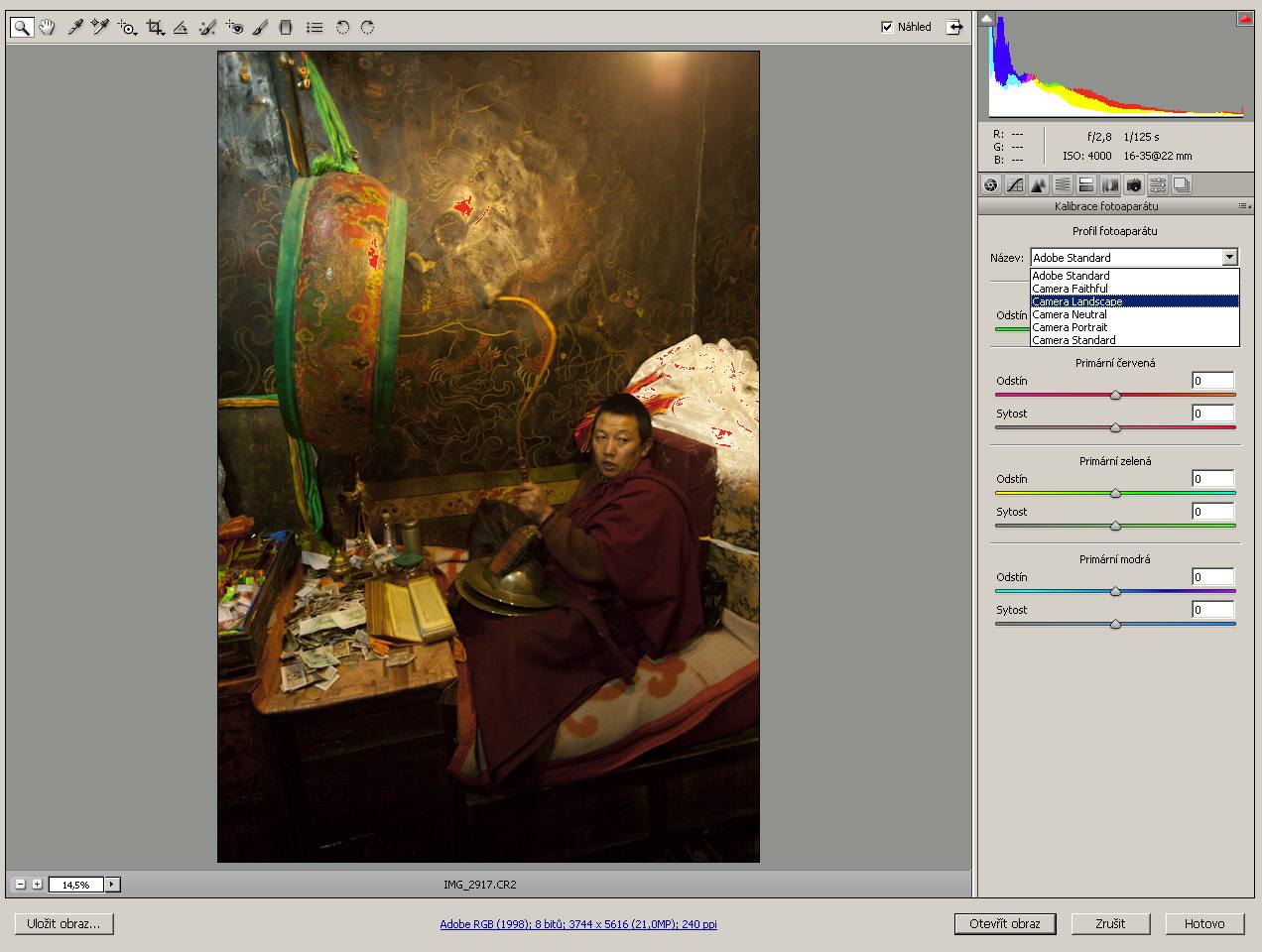Open the preferences list icon in toolbar

[x=314, y=28]
